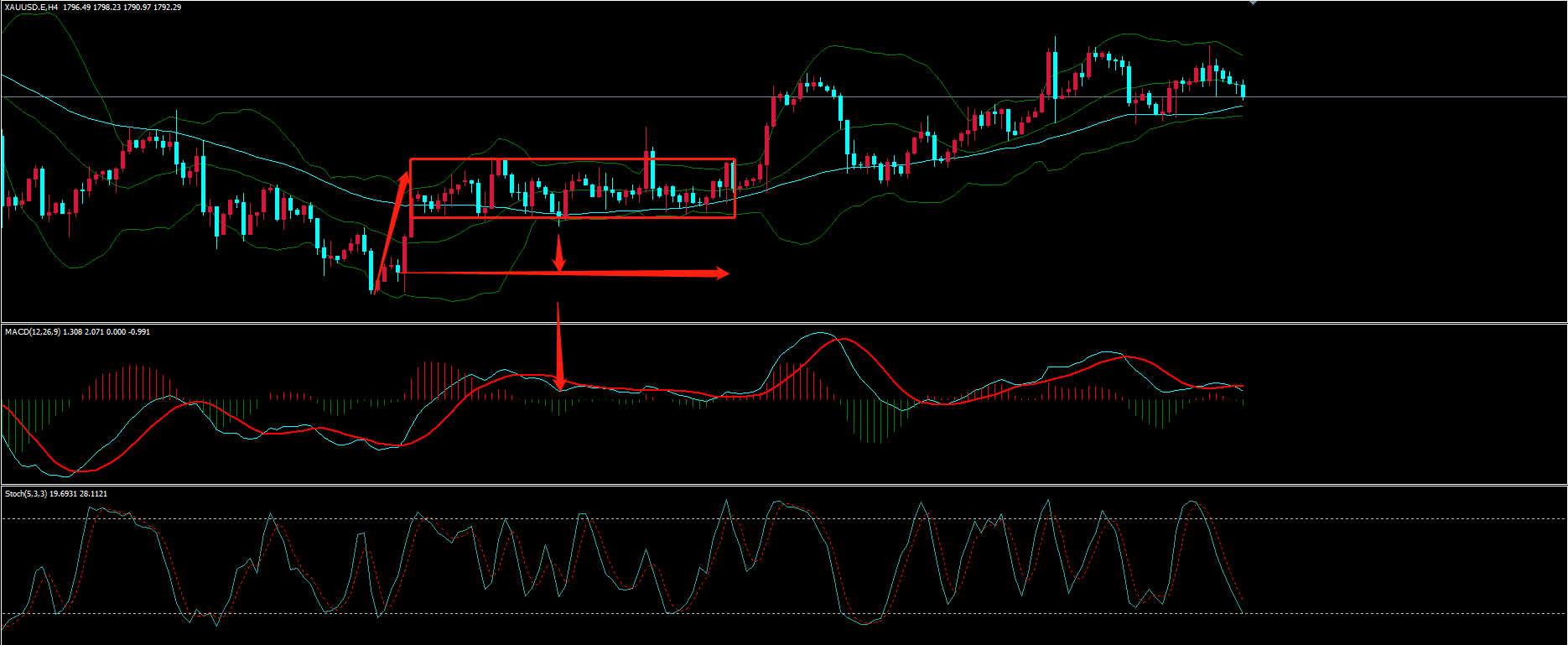Select the short red down arrow below the rectangle
The width and height of the screenshot is (1568, 645).
tap(559, 254)
